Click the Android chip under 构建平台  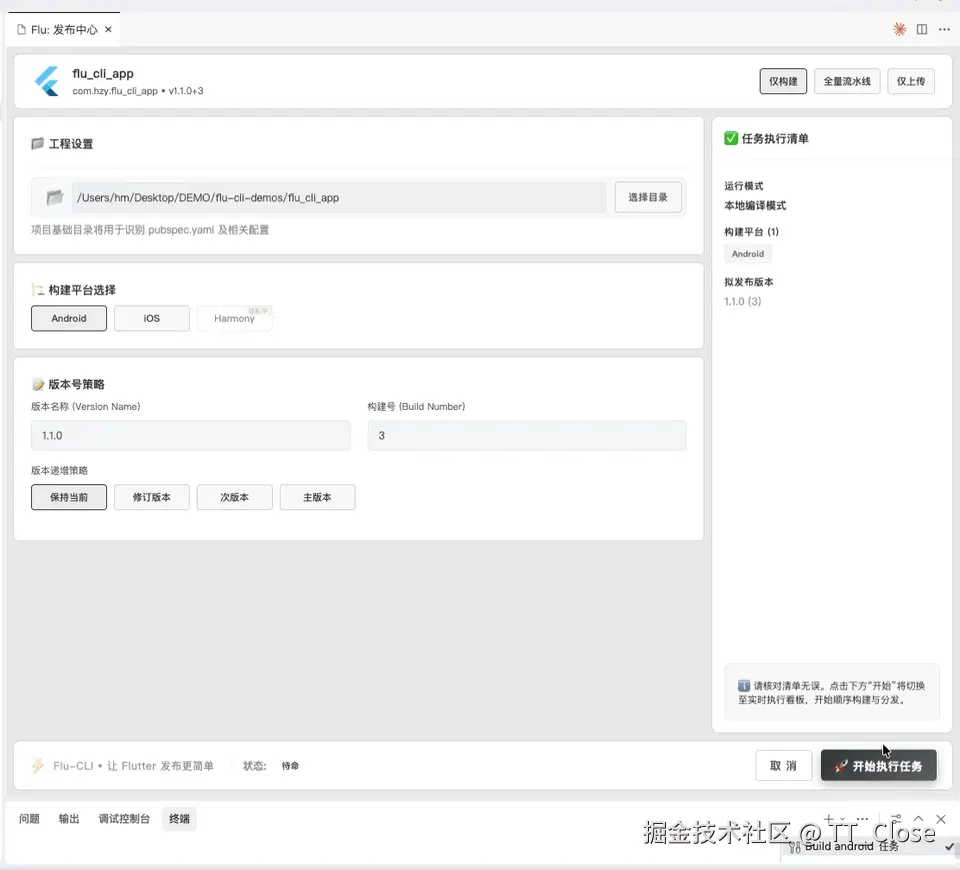(748, 253)
